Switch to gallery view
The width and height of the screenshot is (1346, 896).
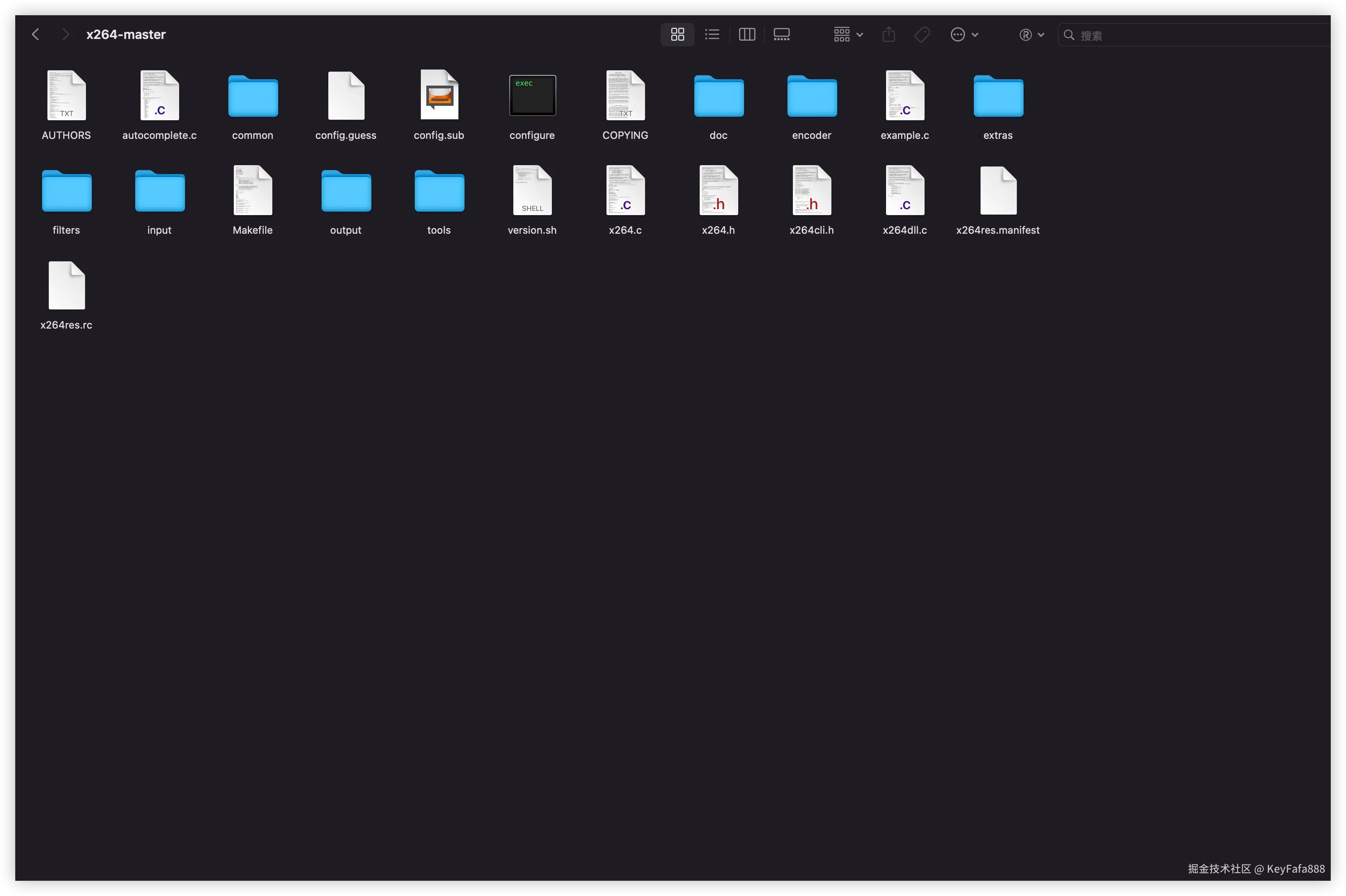click(x=781, y=35)
